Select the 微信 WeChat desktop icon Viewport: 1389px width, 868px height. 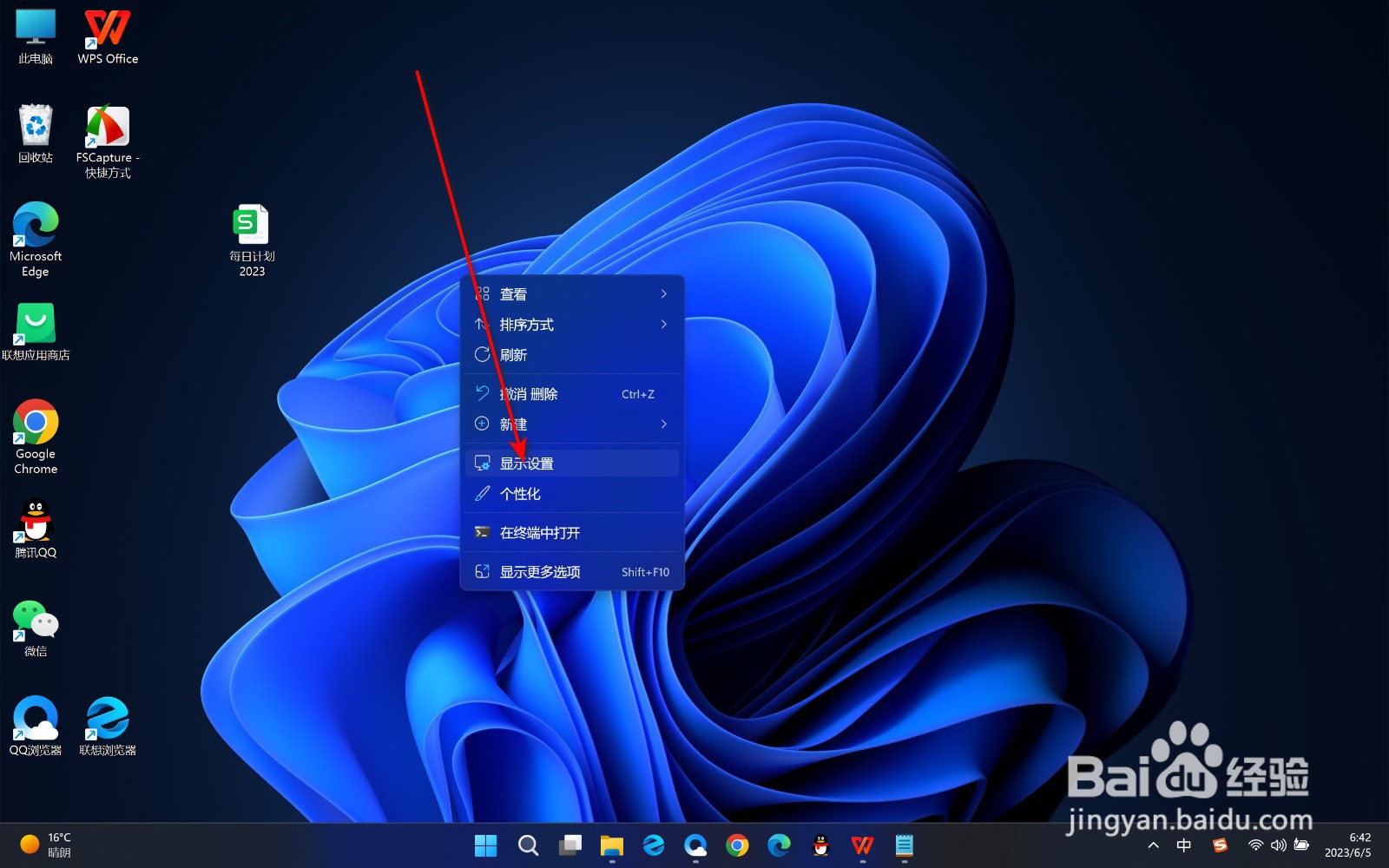(x=36, y=628)
